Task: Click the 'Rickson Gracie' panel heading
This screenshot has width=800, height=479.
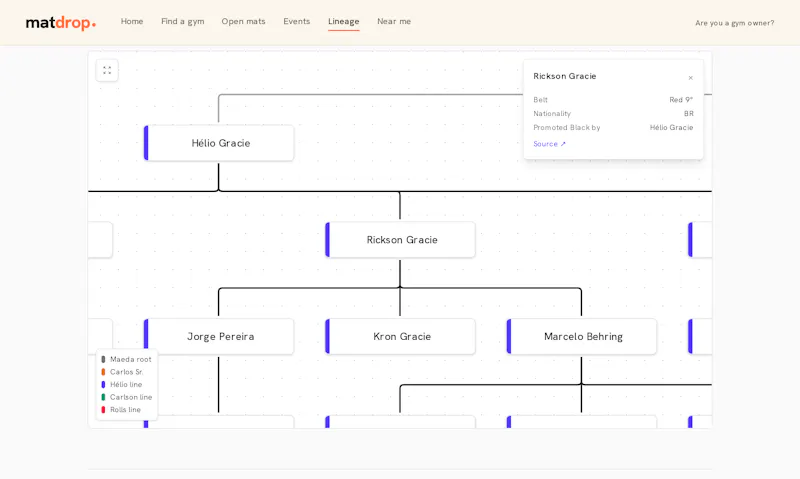Action: click(x=565, y=76)
